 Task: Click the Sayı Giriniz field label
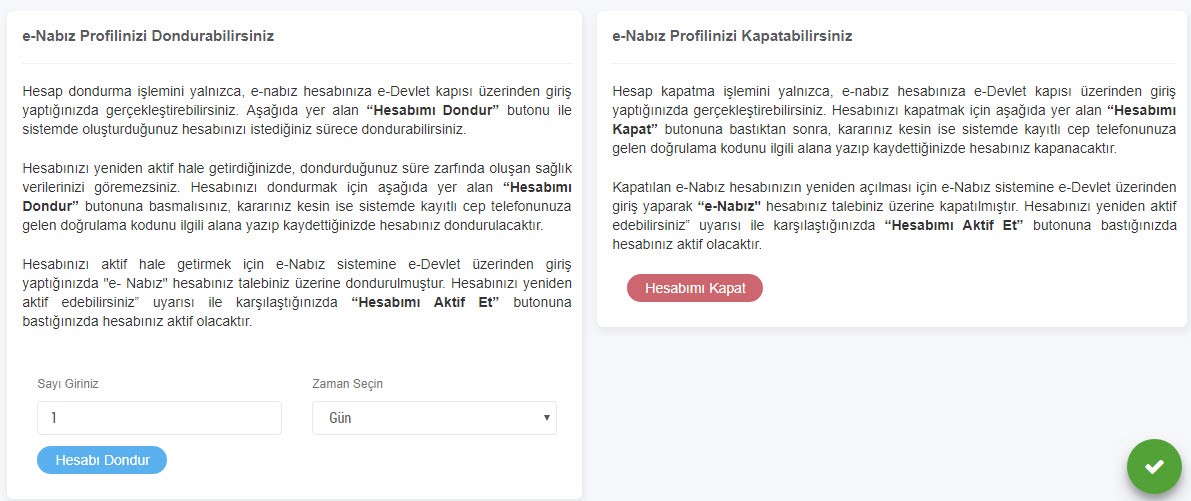coord(68,384)
